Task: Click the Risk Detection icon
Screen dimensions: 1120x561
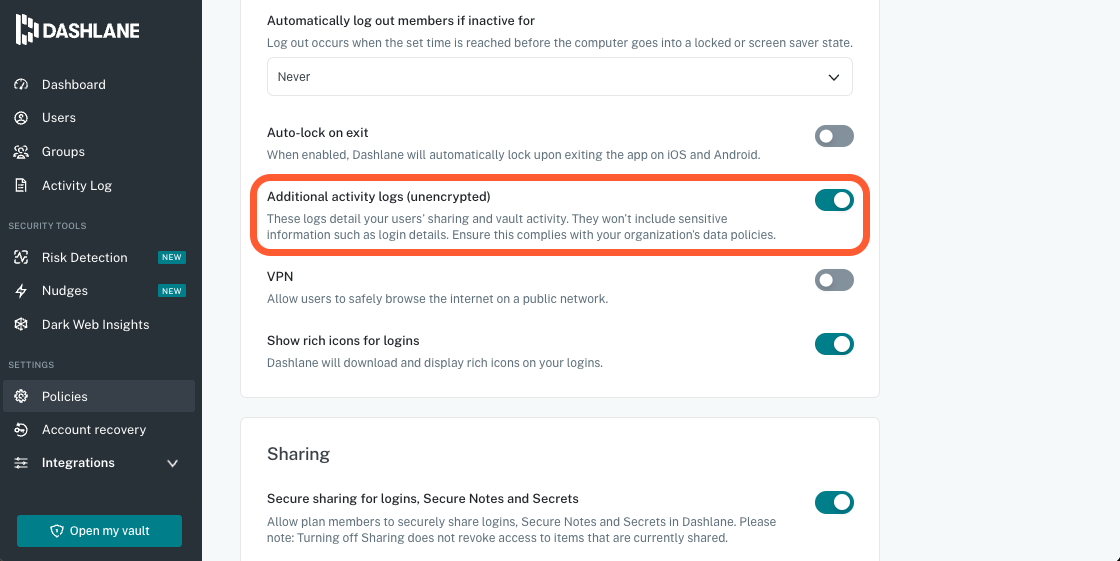Action: point(21,258)
